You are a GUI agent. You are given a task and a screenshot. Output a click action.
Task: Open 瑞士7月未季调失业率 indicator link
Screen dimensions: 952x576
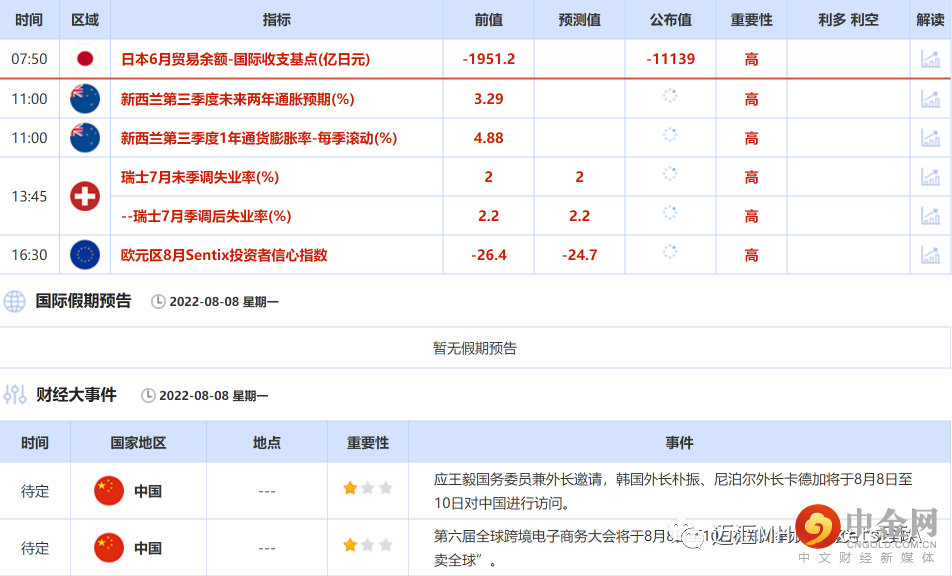(200, 177)
